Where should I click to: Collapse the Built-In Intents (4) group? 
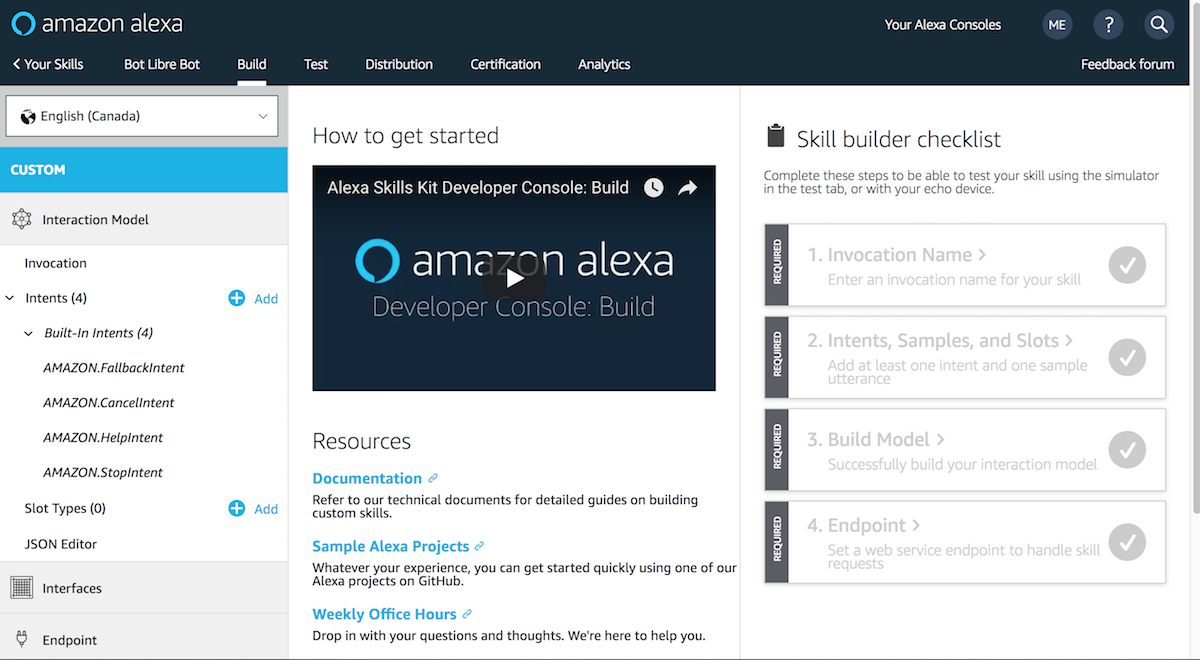(29, 333)
